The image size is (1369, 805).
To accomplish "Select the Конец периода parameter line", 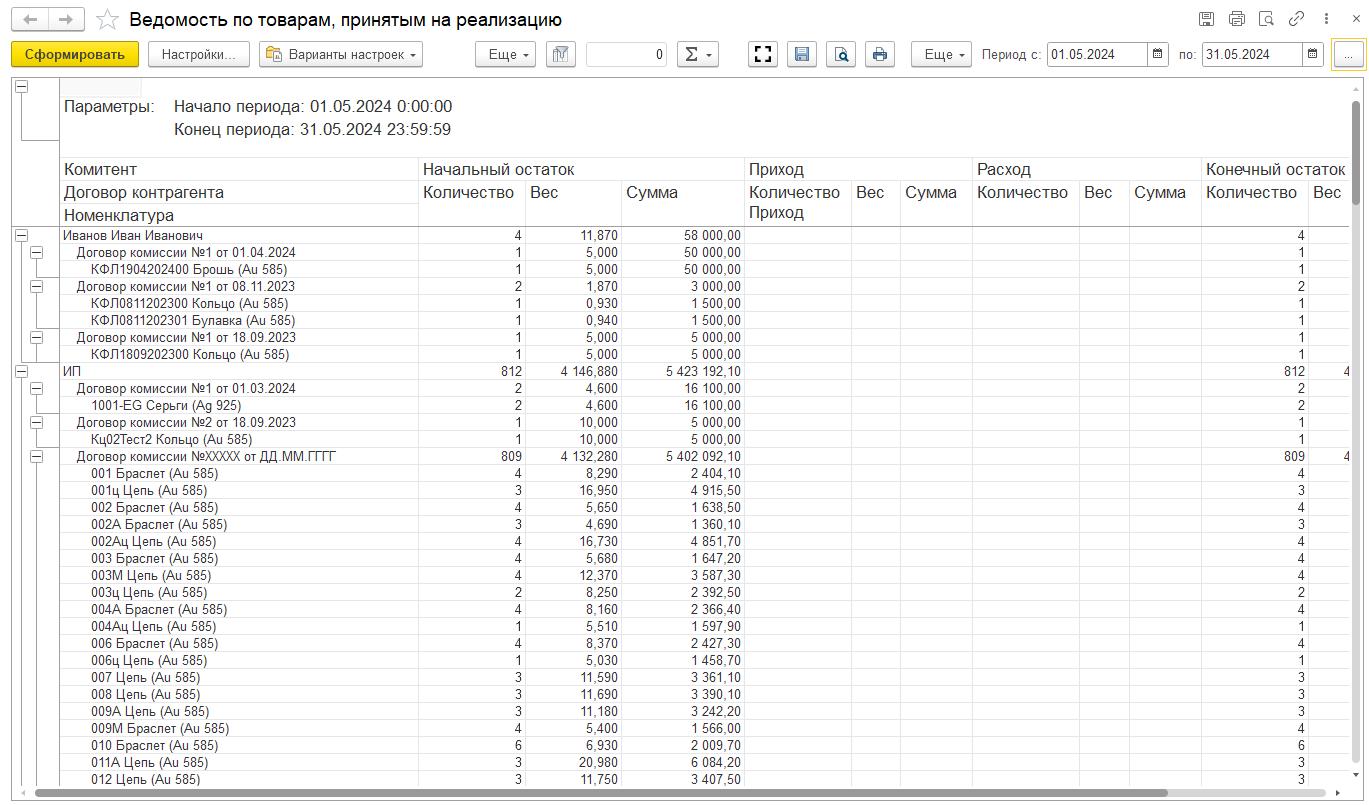I will pos(313,129).
